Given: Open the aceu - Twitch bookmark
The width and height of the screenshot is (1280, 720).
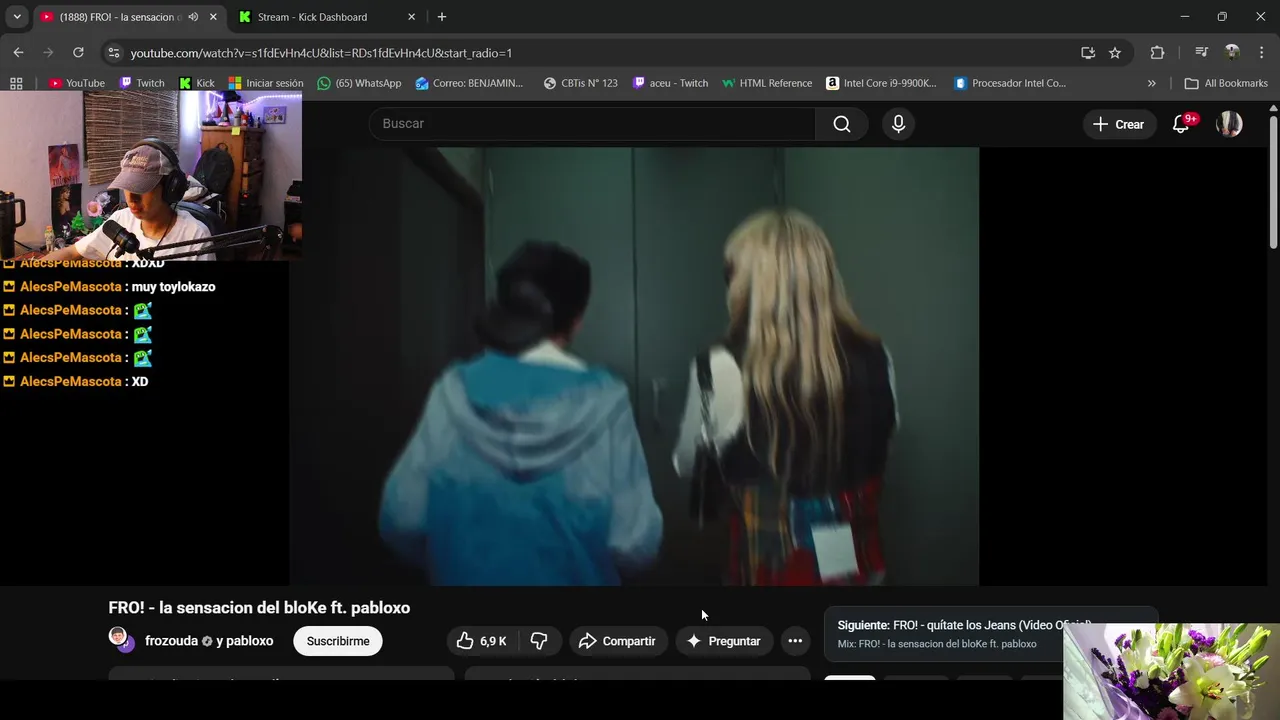Looking at the screenshot, I should click(670, 83).
